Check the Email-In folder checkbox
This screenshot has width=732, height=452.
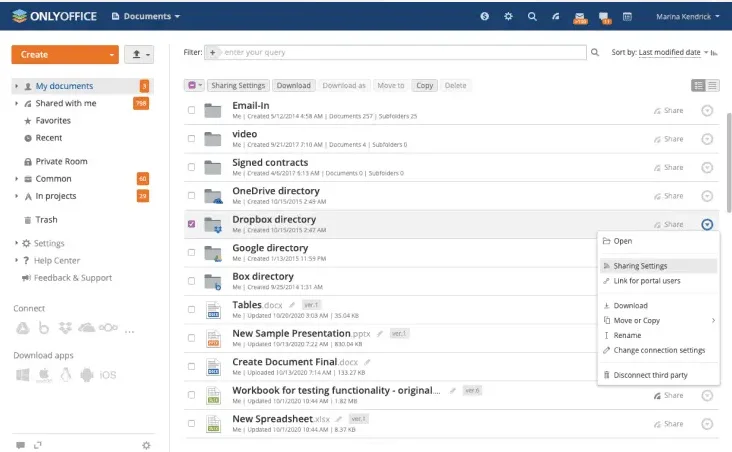coord(191,110)
